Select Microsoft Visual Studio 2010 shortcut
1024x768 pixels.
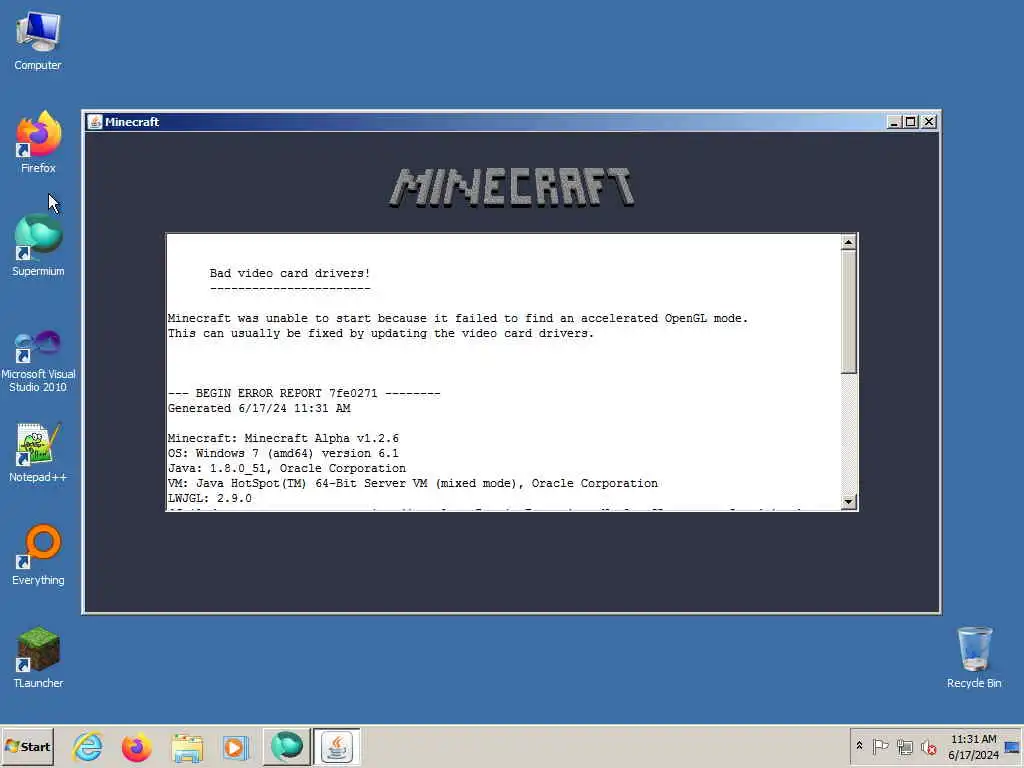(x=38, y=361)
